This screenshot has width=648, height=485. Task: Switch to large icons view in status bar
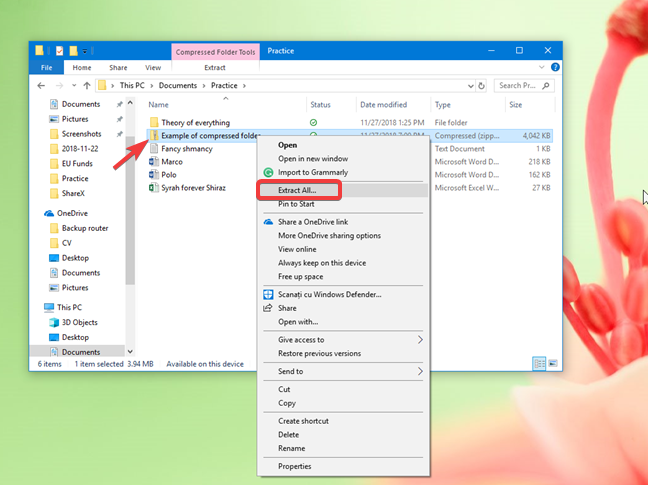553,364
